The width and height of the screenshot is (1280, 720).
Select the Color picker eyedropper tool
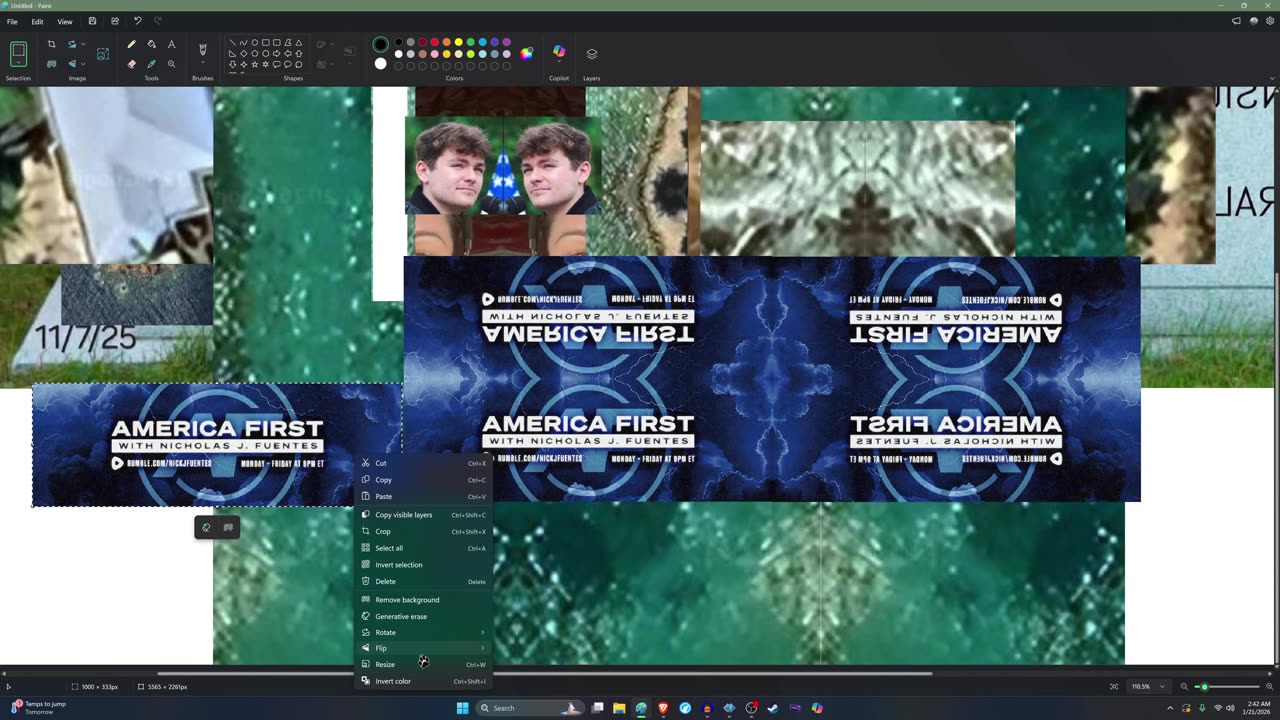pos(151,64)
